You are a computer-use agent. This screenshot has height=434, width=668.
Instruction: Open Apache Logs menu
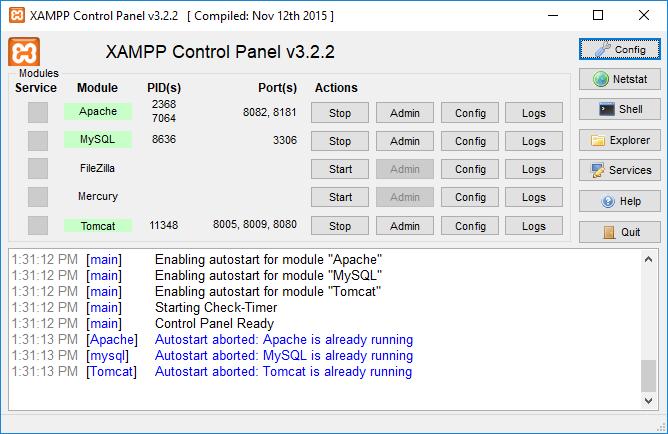click(534, 113)
